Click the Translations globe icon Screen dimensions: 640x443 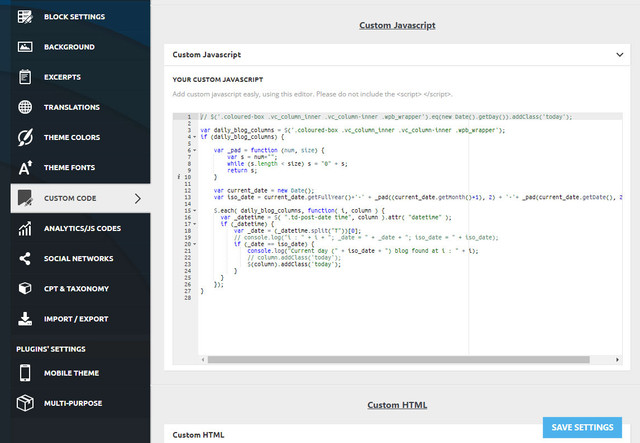(25, 107)
